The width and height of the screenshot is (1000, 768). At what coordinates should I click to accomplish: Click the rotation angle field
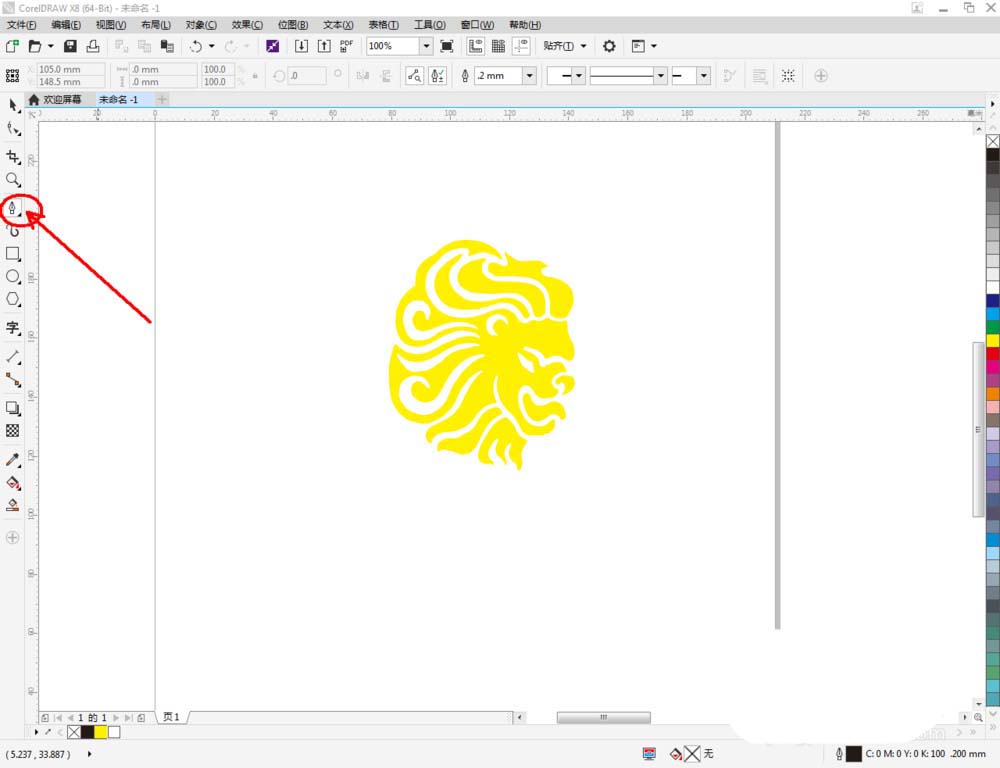click(306, 75)
